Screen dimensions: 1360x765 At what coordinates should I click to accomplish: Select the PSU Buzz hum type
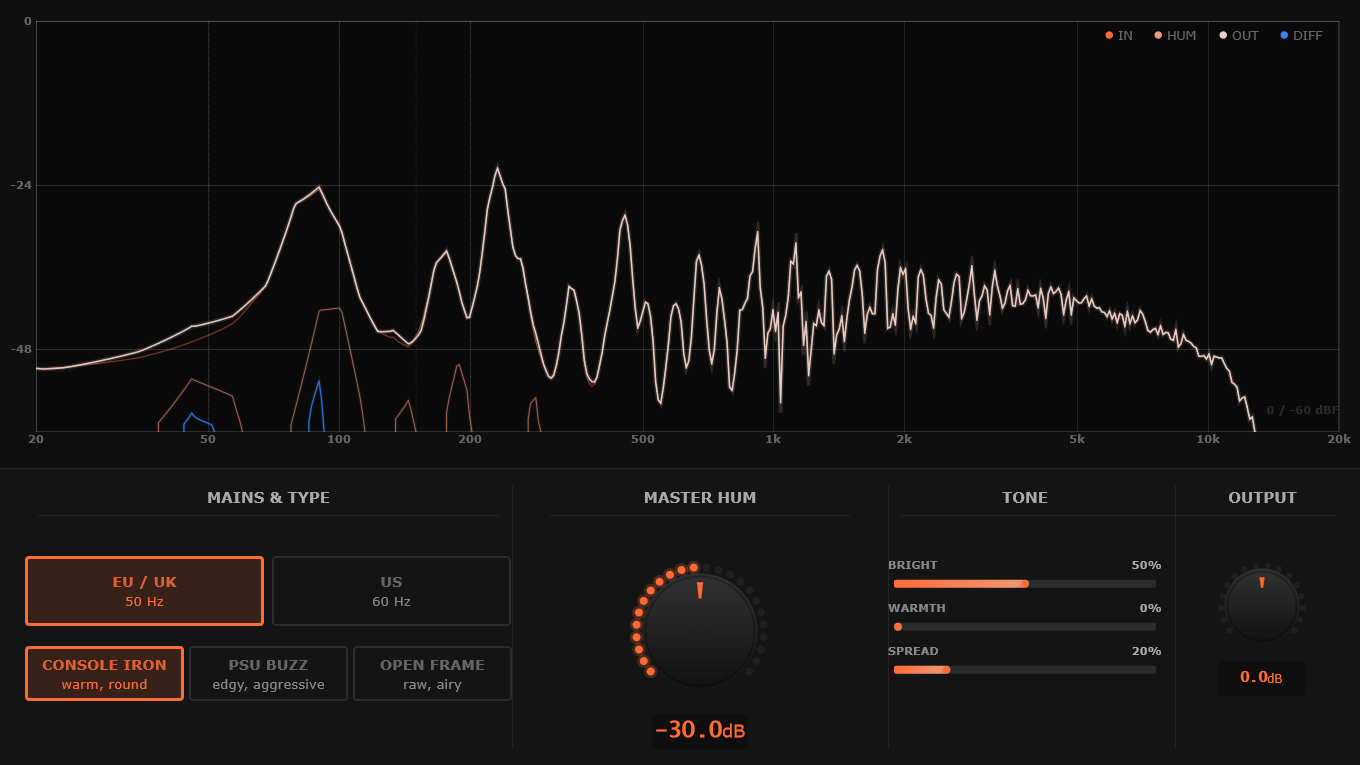click(268, 674)
